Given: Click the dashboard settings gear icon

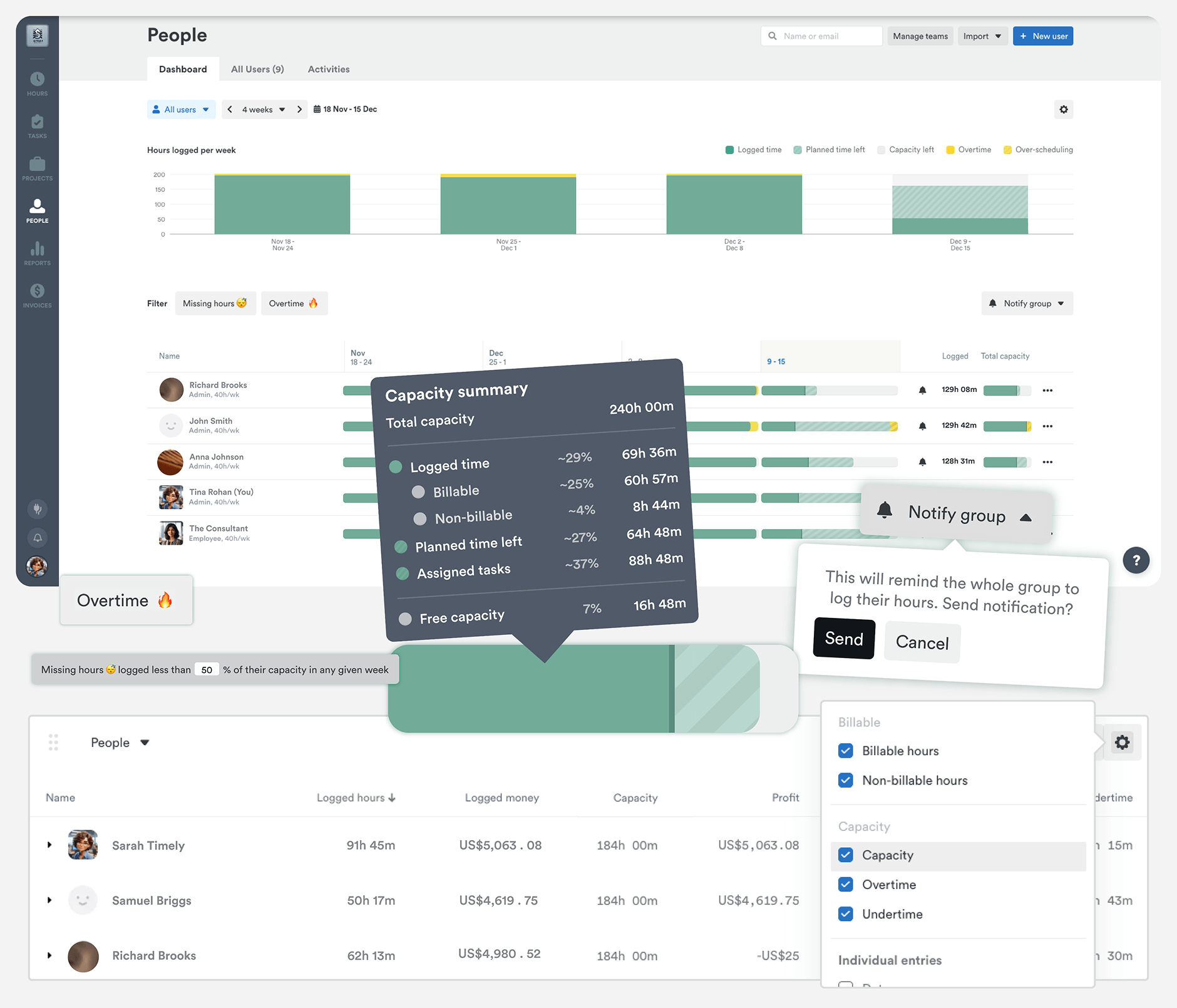Looking at the screenshot, I should 1063,110.
